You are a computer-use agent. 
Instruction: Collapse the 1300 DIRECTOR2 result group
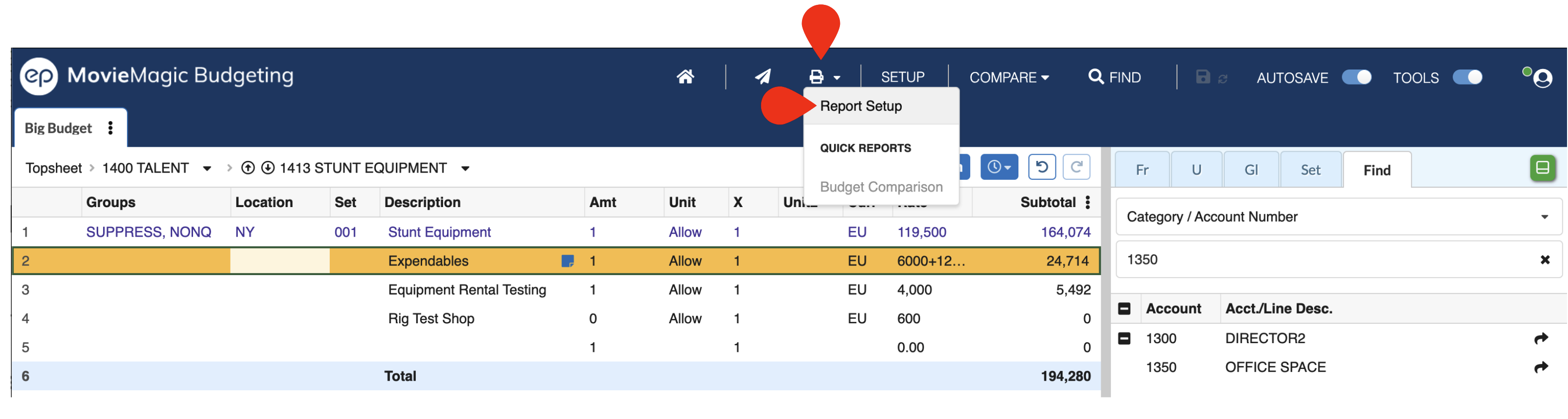[1124, 339]
